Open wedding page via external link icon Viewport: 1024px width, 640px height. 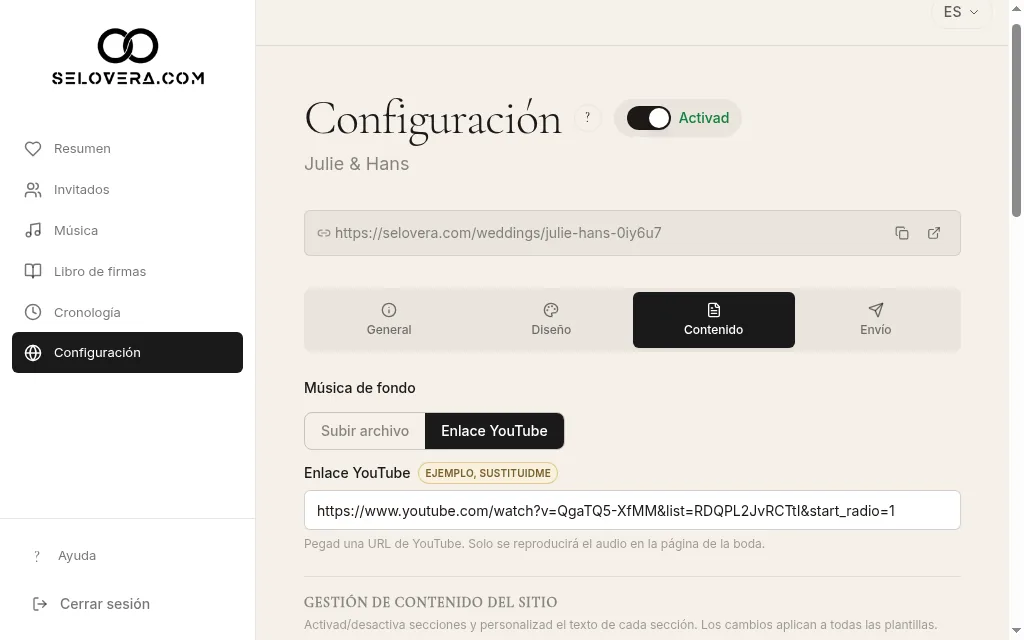click(934, 233)
